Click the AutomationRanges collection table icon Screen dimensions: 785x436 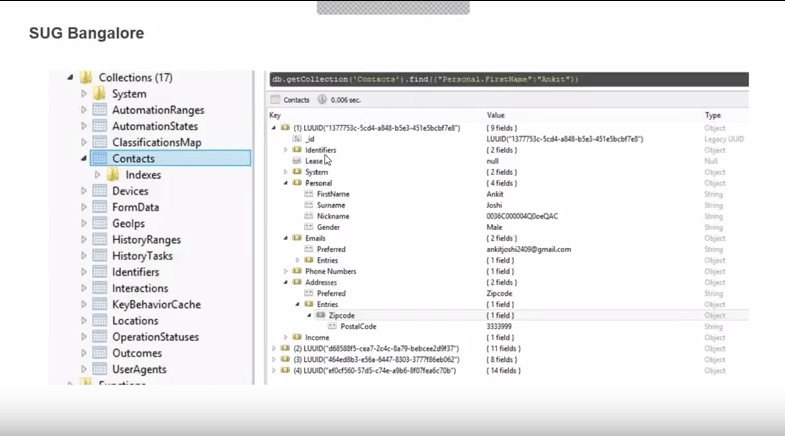(x=100, y=110)
